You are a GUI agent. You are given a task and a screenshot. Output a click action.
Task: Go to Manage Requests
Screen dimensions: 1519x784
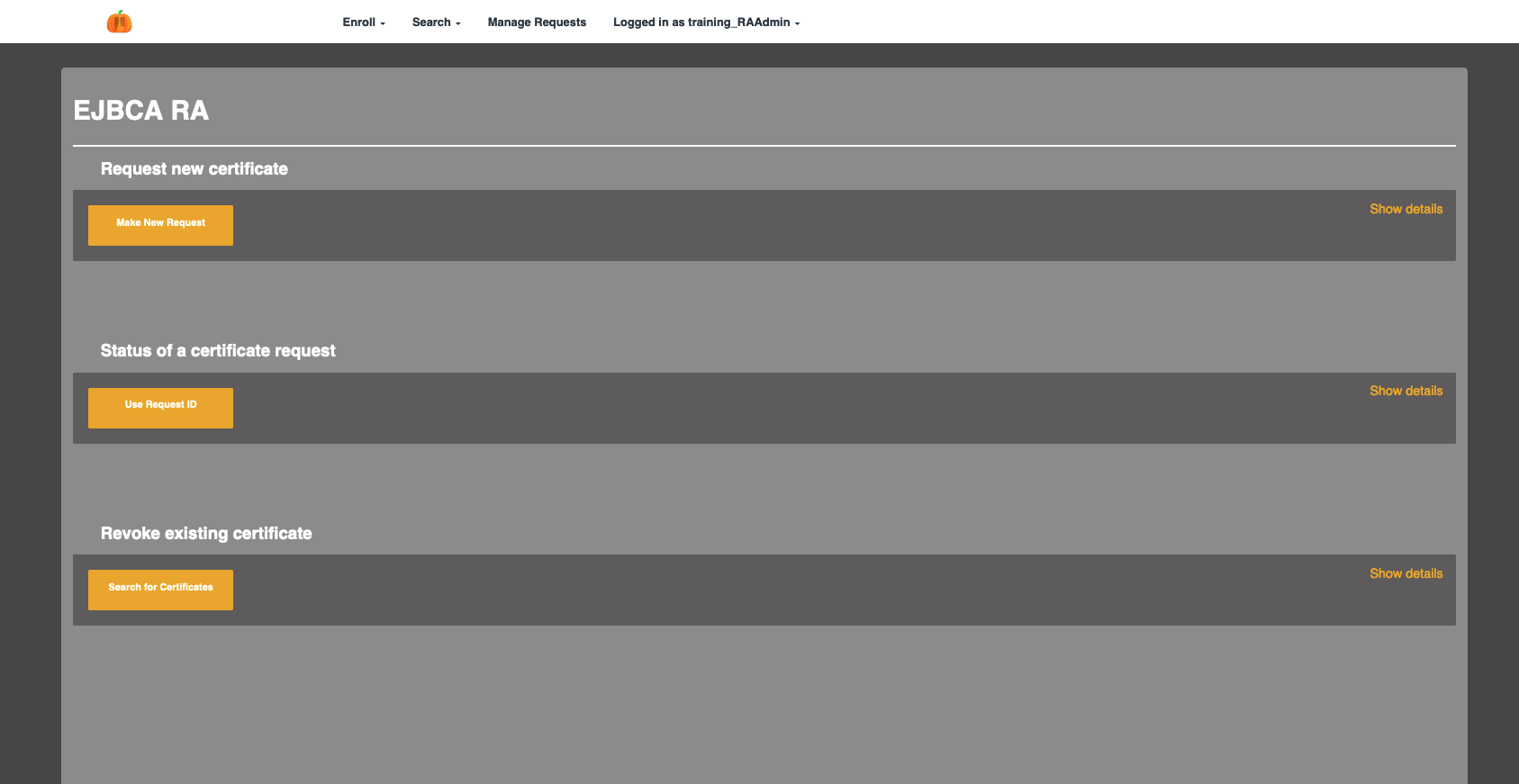537,23
